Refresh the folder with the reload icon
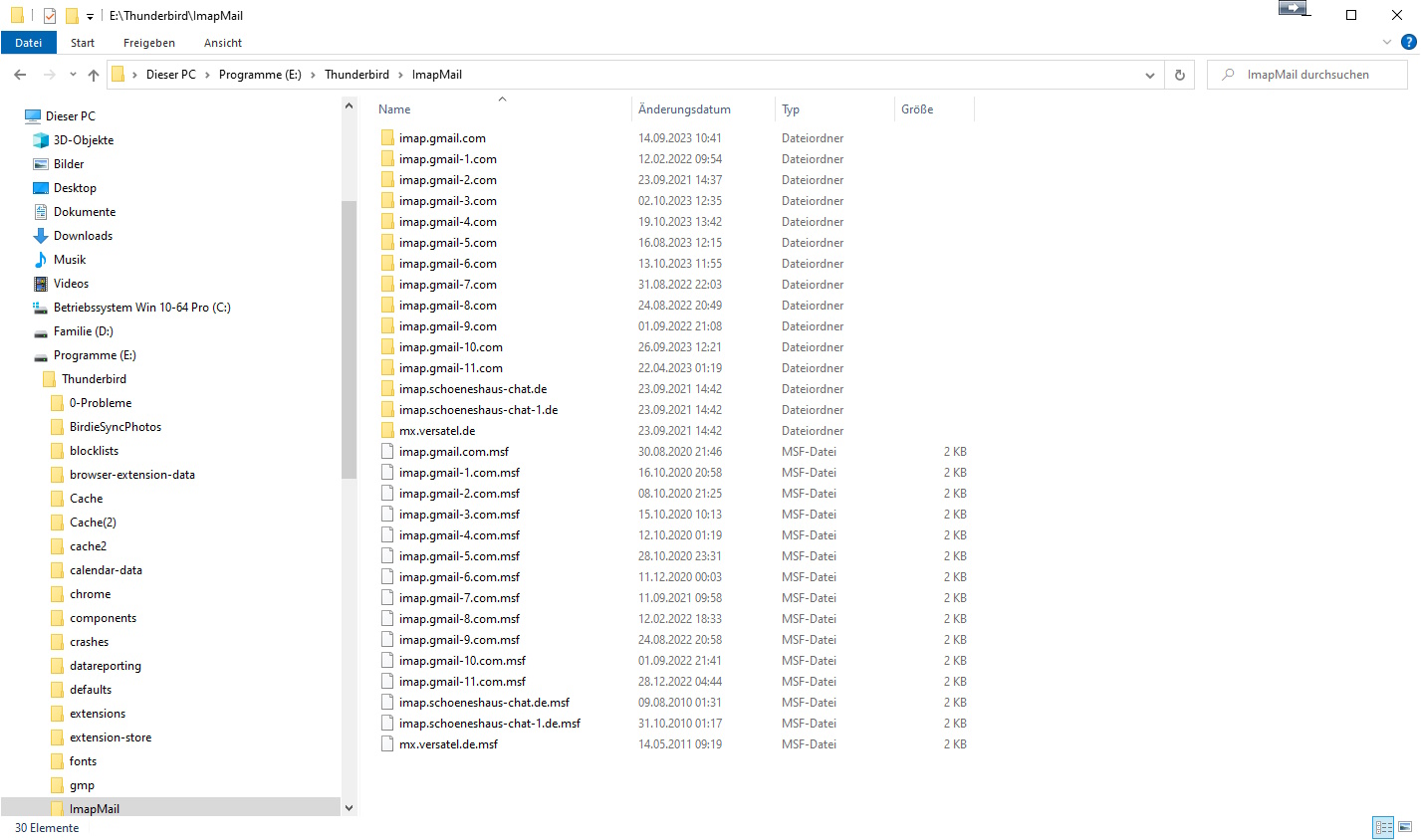 (1180, 75)
